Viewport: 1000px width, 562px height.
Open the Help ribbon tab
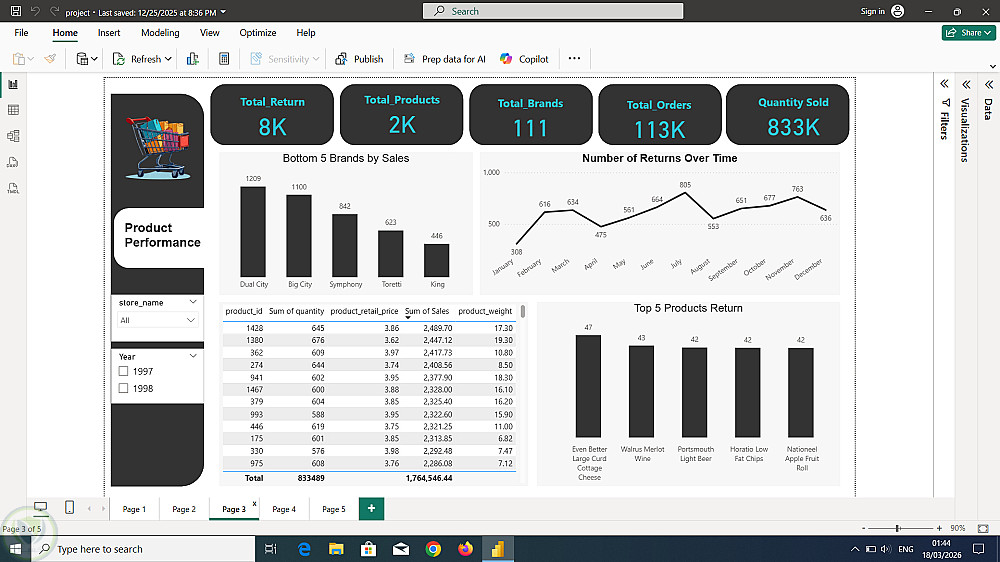[305, 33]
